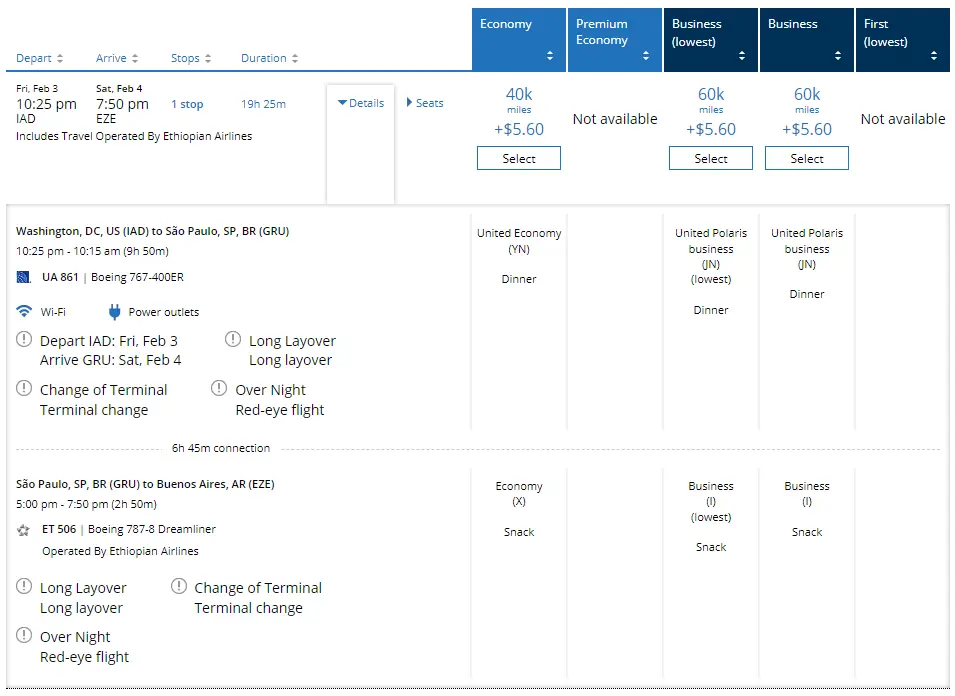Image resolution: width=955 pixels, height=696 pixels.
Task: Sort flights by Duration
Action: click(x=269, y=58)
